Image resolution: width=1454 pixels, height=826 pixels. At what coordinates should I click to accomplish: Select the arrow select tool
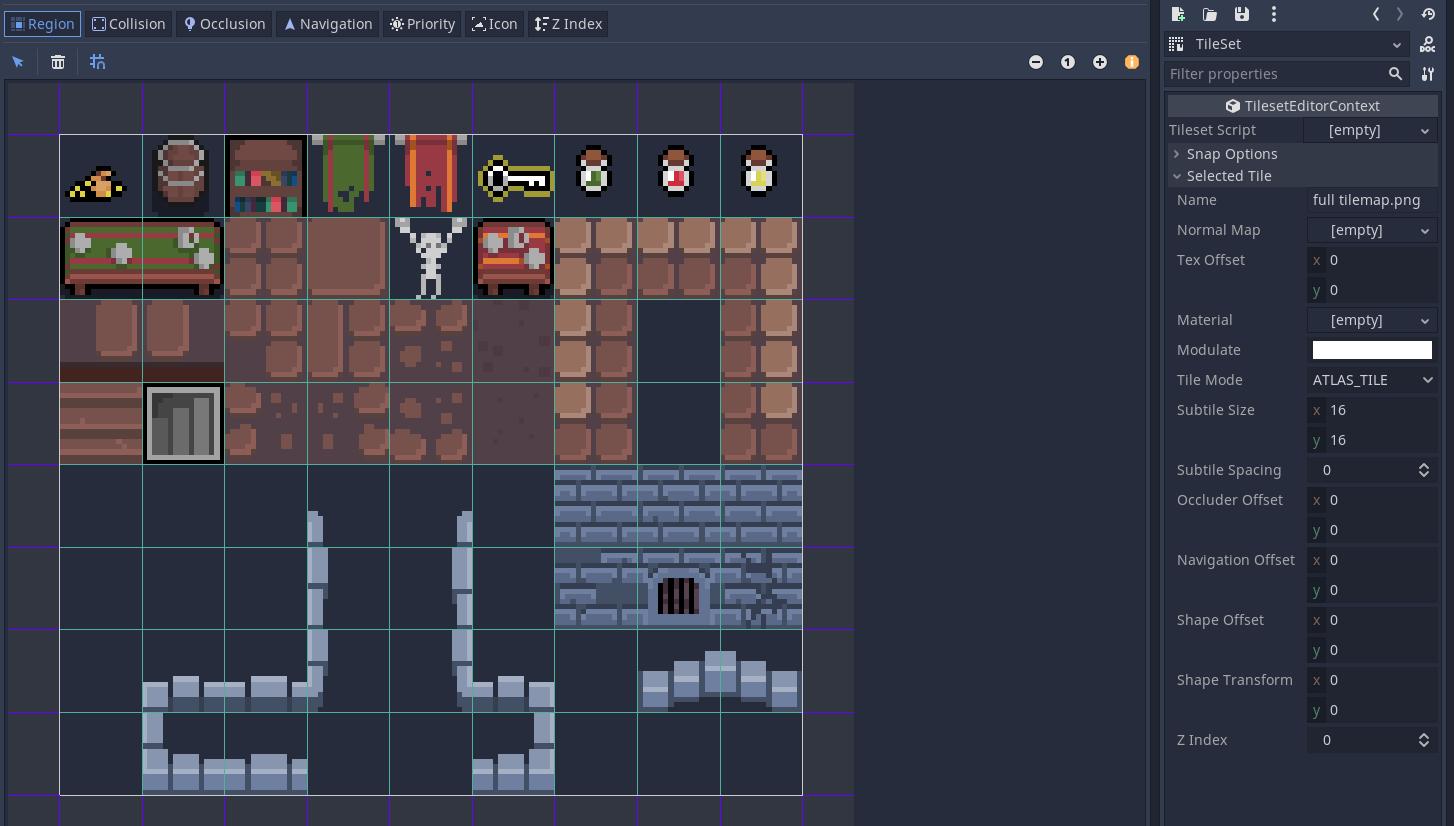(x=18, y=62)
